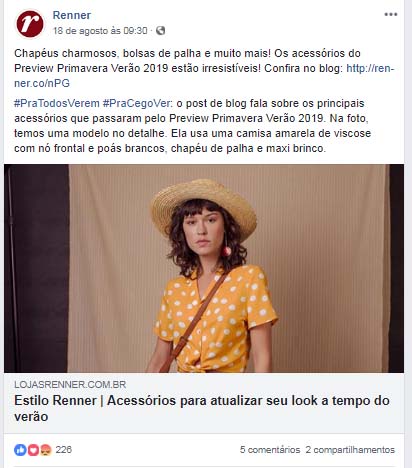The image size is (412, 468).
Task: Open the Renner page name link
Action: pos(72,15)
